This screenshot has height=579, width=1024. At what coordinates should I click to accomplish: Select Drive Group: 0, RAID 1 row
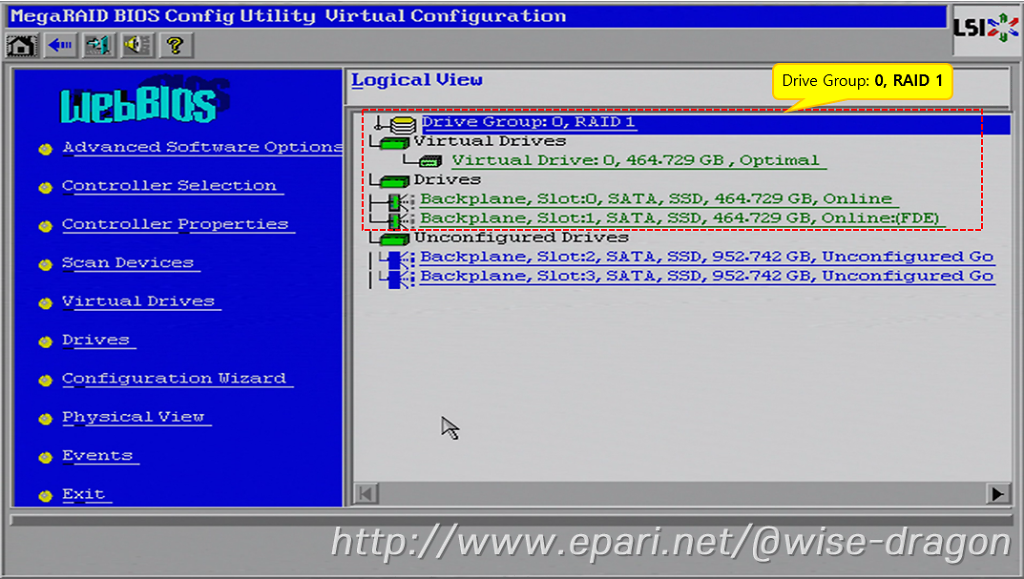click(x=716, y=123)
